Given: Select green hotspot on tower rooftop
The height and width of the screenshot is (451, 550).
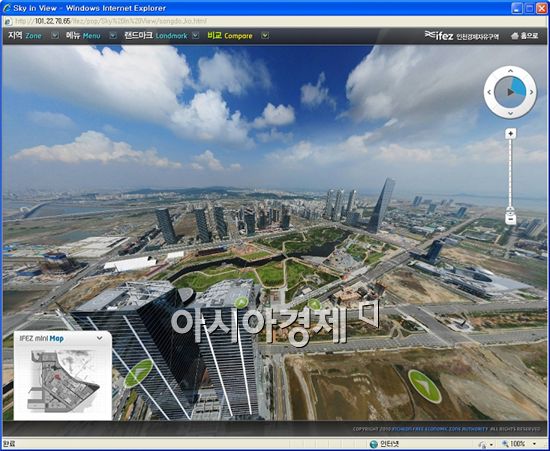Looking at the screenshot, I should [x=241, y=302].
